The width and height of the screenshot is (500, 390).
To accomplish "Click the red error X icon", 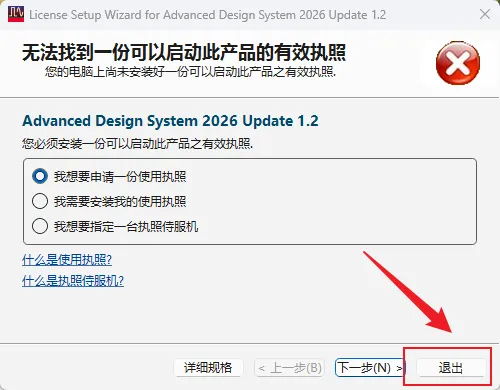I will (458, 63).
